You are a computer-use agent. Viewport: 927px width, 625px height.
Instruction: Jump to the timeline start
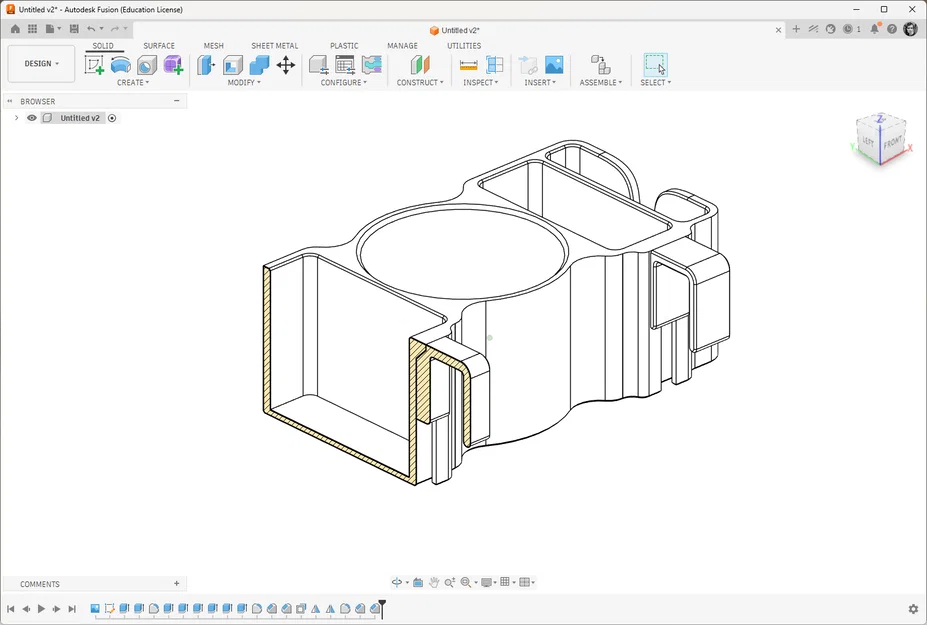click(11, 608)
